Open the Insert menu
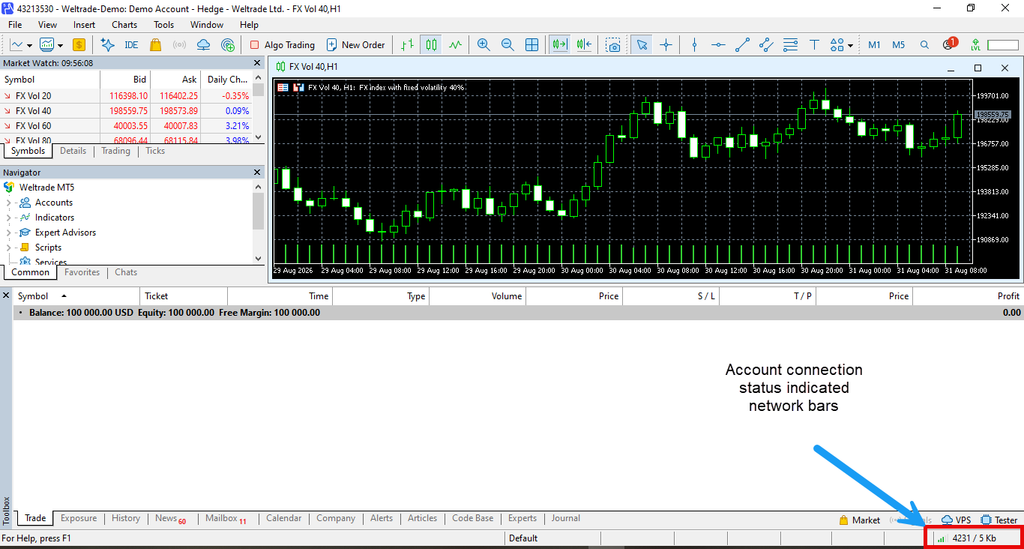 [84, 25]
